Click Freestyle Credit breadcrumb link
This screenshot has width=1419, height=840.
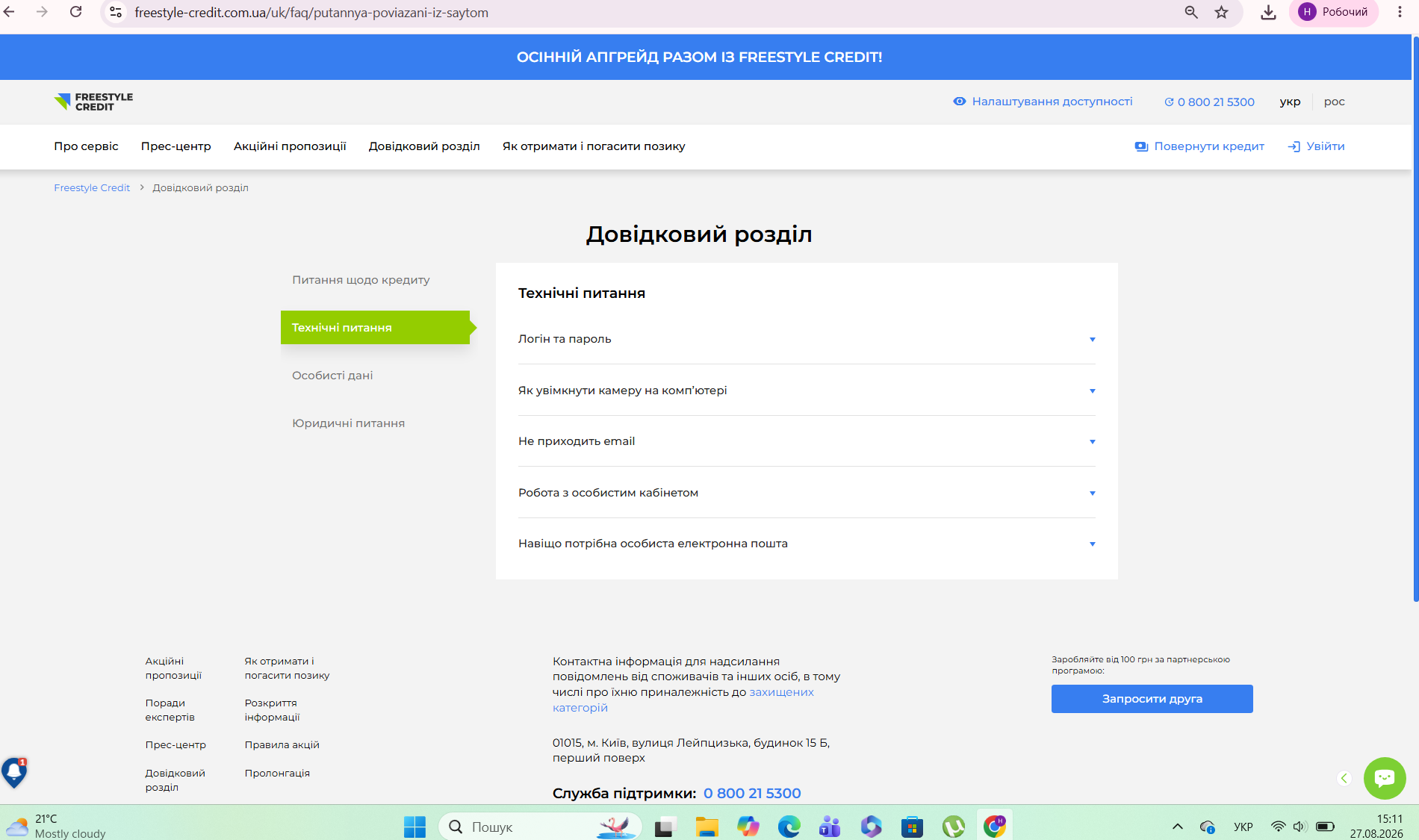tap(92, 187)
